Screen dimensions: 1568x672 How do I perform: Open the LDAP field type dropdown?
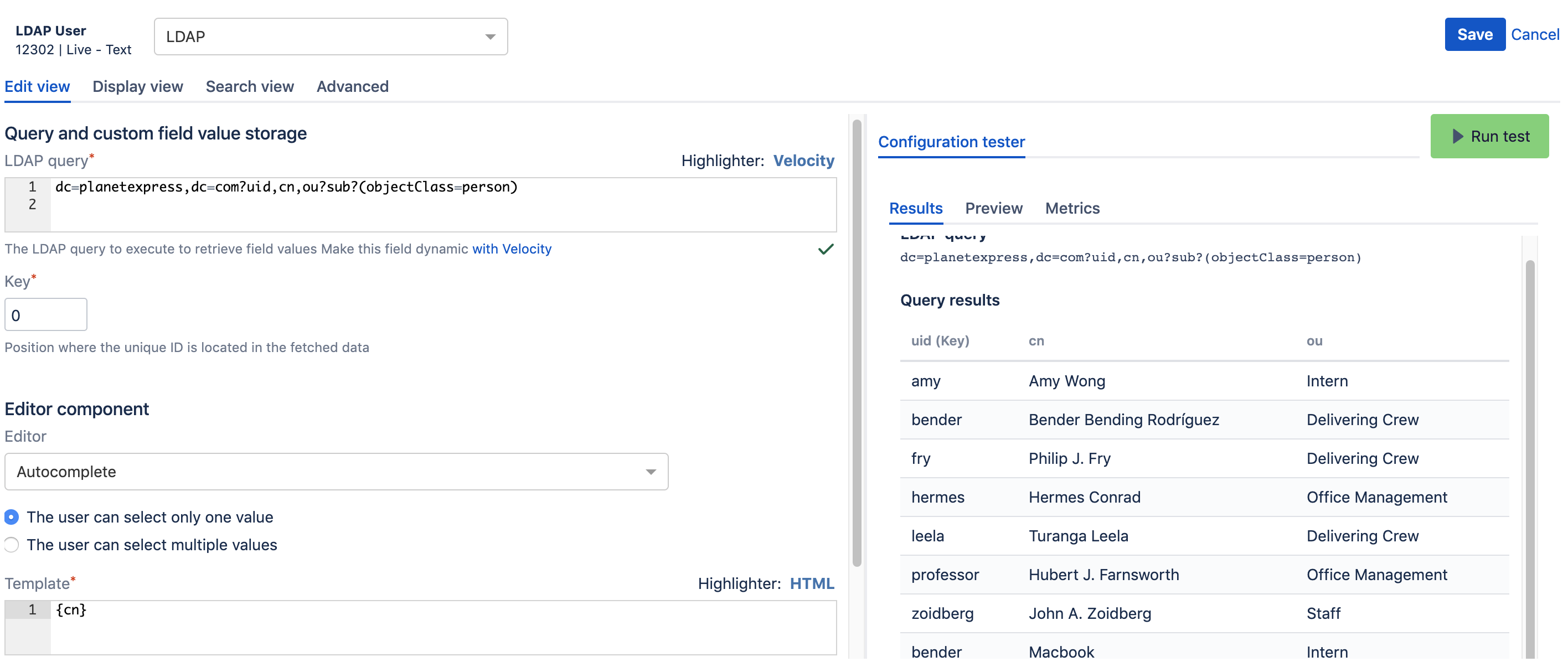pyautogui.click(x=331, y=37)
